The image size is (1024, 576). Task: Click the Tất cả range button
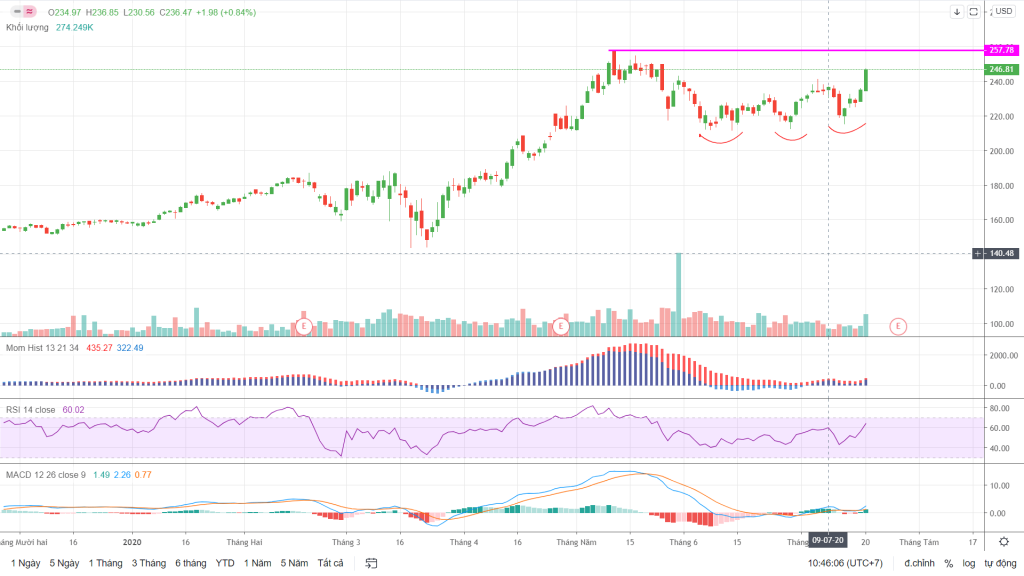pos(330,563)
